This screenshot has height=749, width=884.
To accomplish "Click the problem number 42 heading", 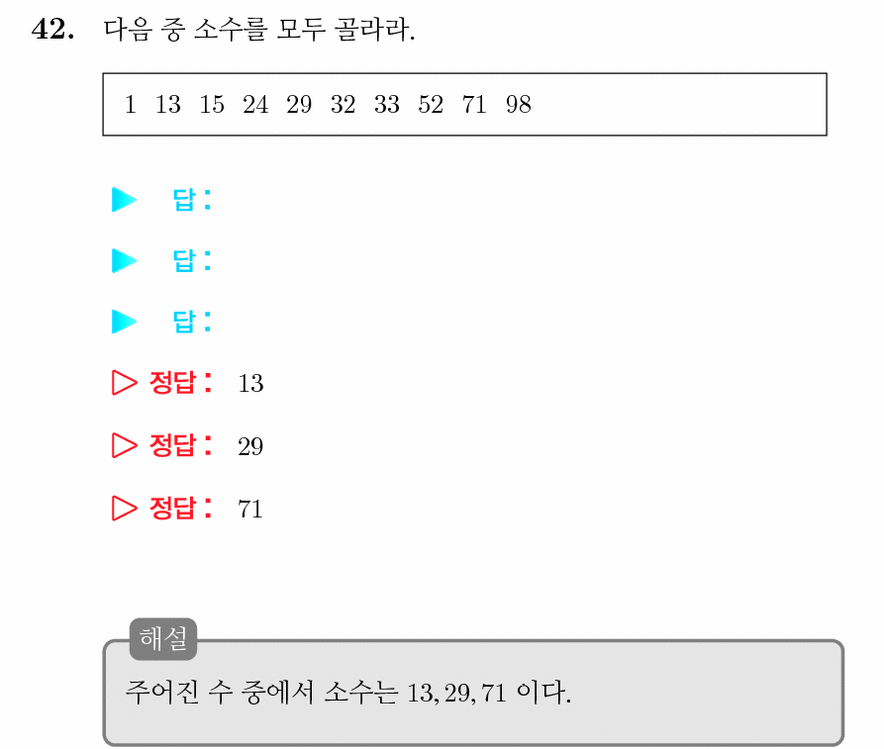I will pyautogui.click(x=53, y=29).
